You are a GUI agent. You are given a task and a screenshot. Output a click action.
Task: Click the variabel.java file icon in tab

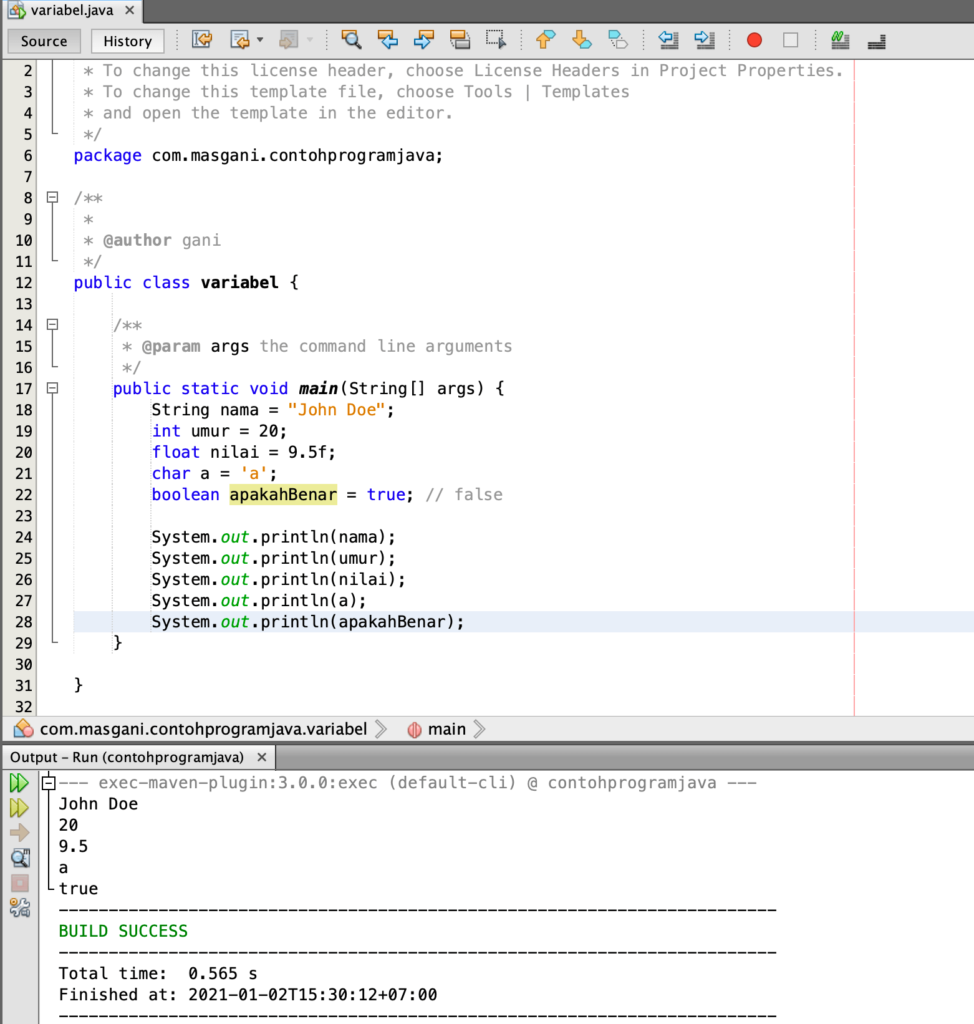click(x=16, y=10)
